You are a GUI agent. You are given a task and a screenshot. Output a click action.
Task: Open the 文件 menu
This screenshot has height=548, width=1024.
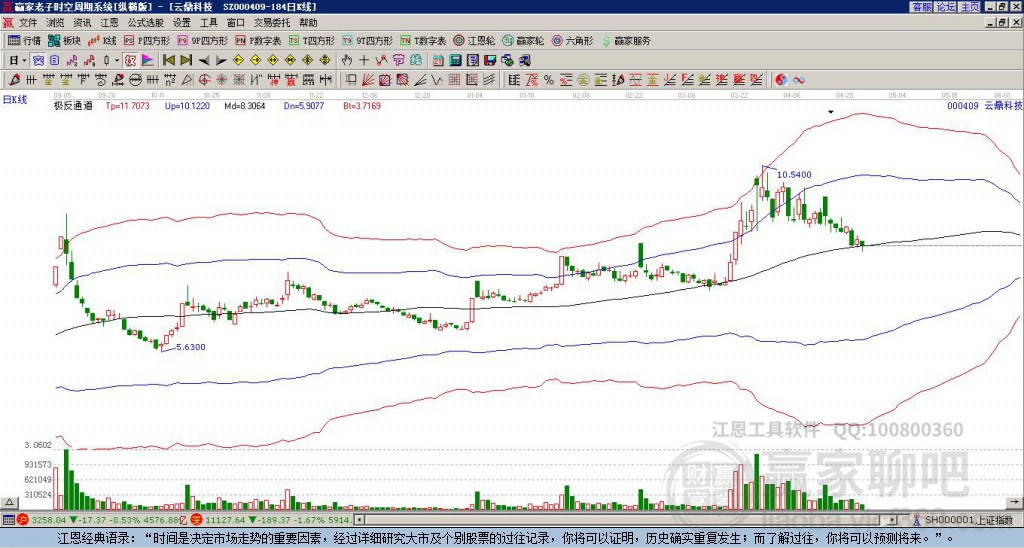pos(28,23)
